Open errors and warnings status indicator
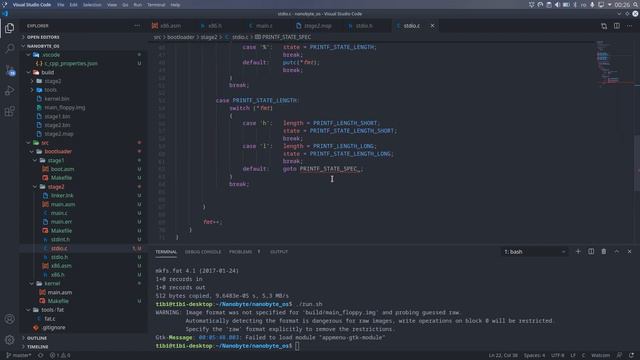Screen dimensions: 640x360 coord(60,356)
